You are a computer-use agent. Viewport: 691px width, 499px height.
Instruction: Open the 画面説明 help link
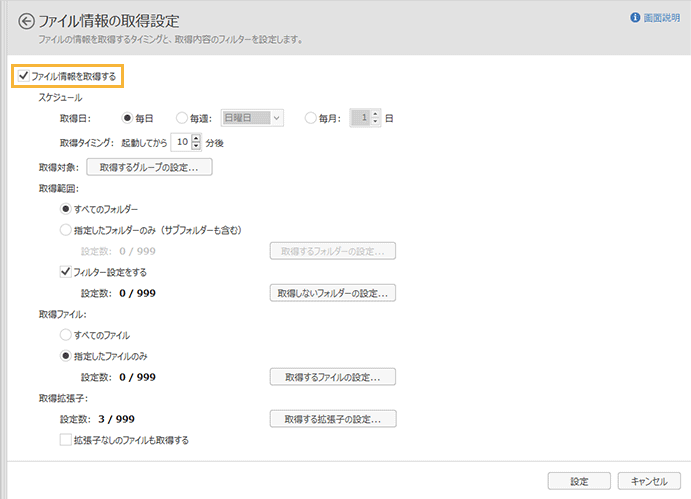point(661,18)
